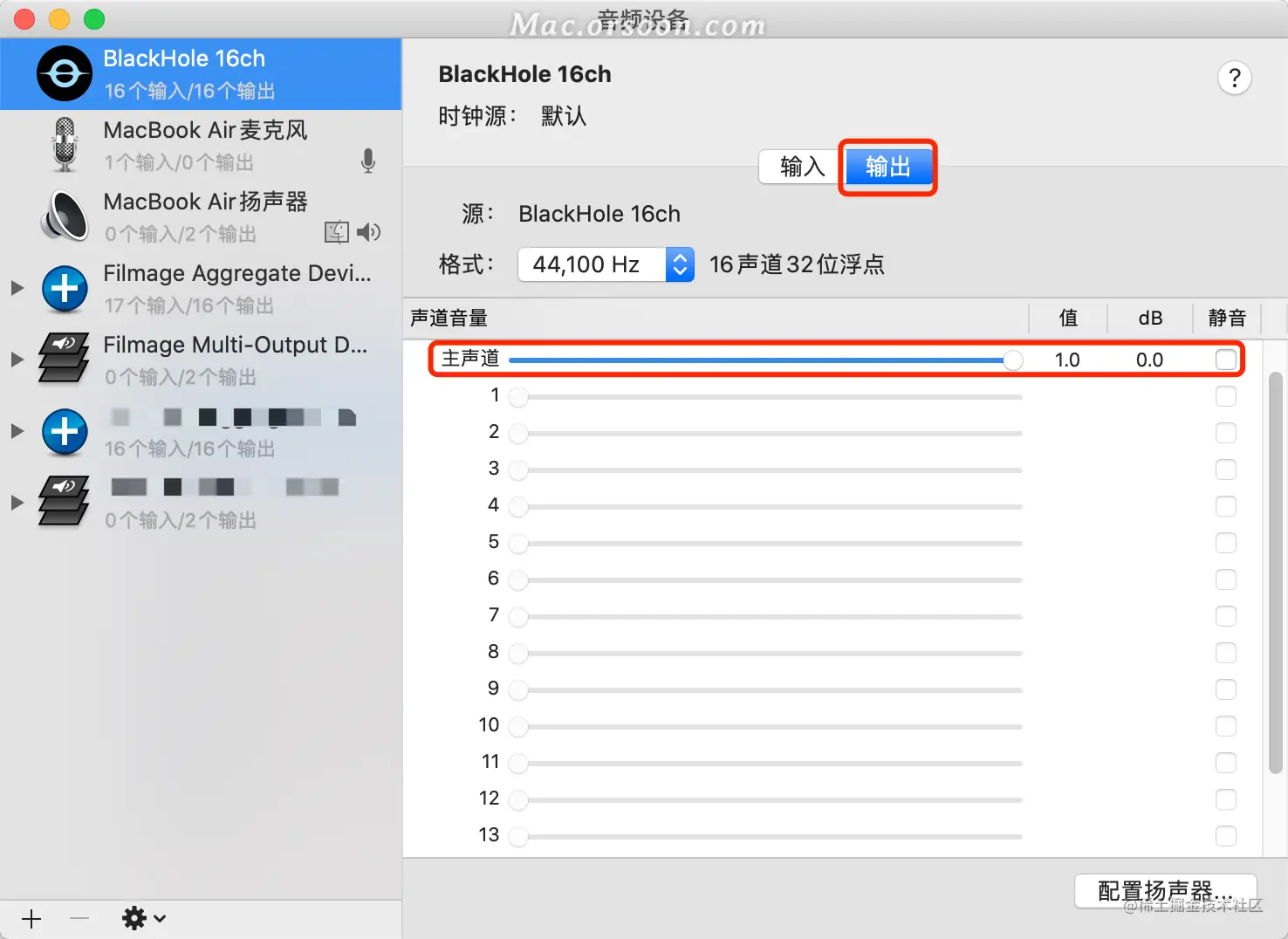Open the gear action menu

tap(143, 918)
